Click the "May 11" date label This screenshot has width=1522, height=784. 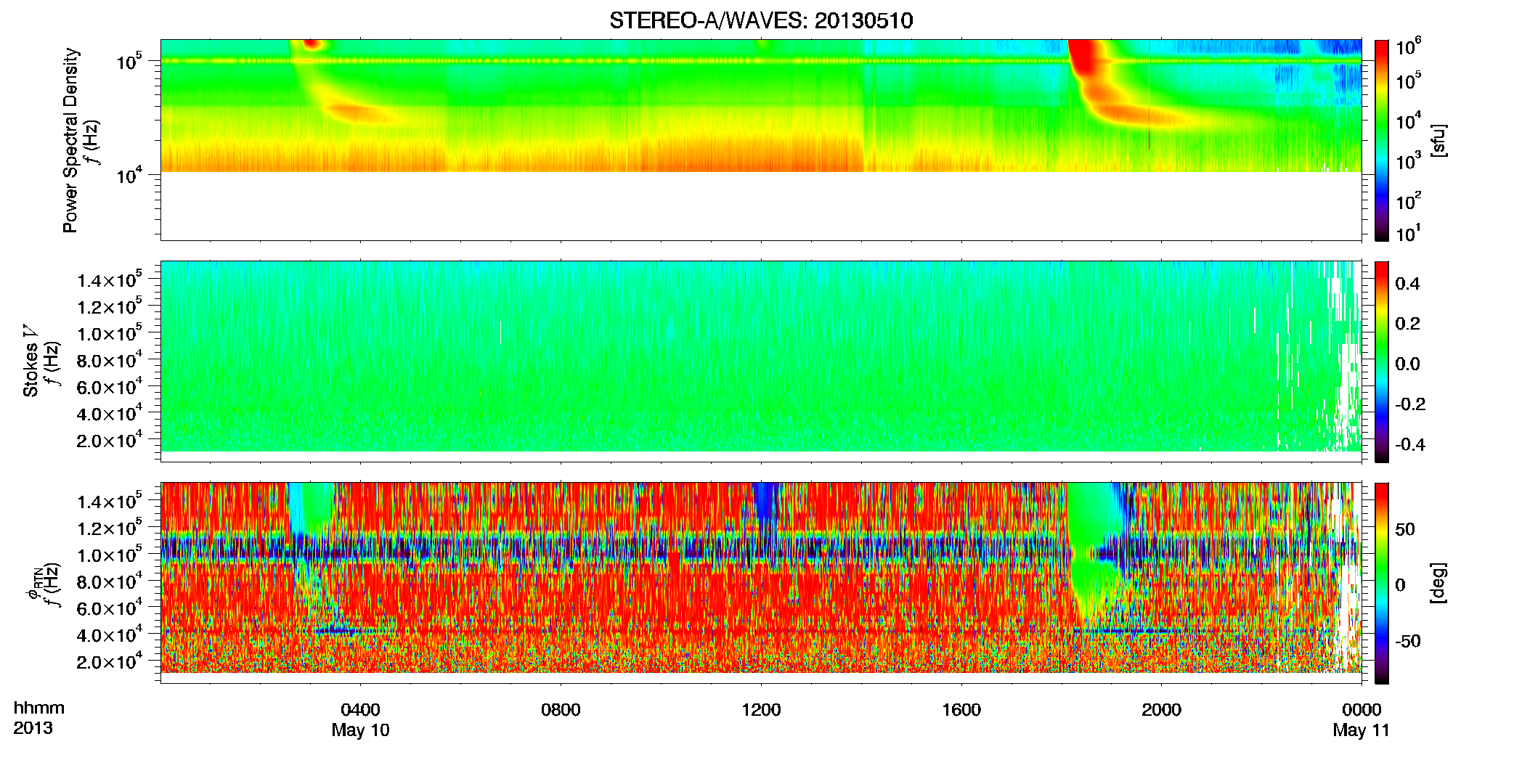tap(1362, 730)
